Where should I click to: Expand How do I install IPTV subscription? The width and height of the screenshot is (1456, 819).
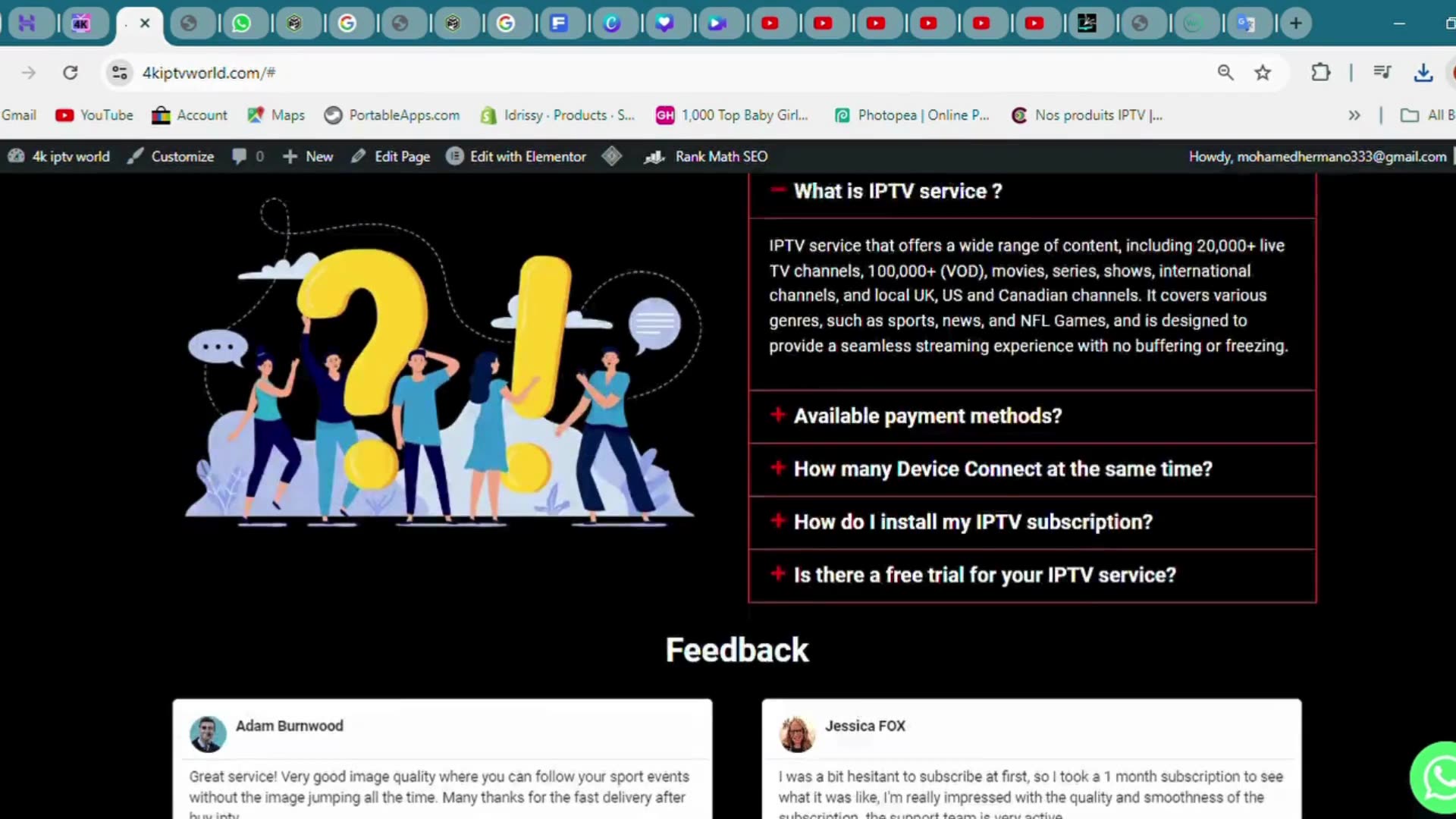pos(972,522)
